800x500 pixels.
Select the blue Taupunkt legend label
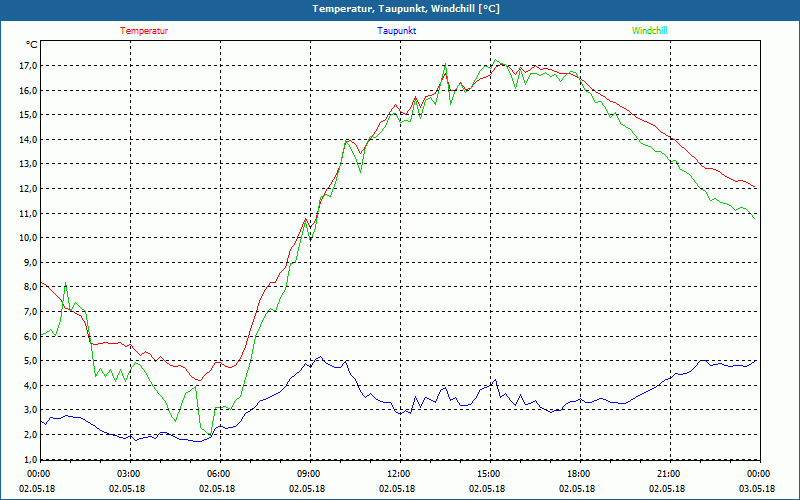[397, 31]
